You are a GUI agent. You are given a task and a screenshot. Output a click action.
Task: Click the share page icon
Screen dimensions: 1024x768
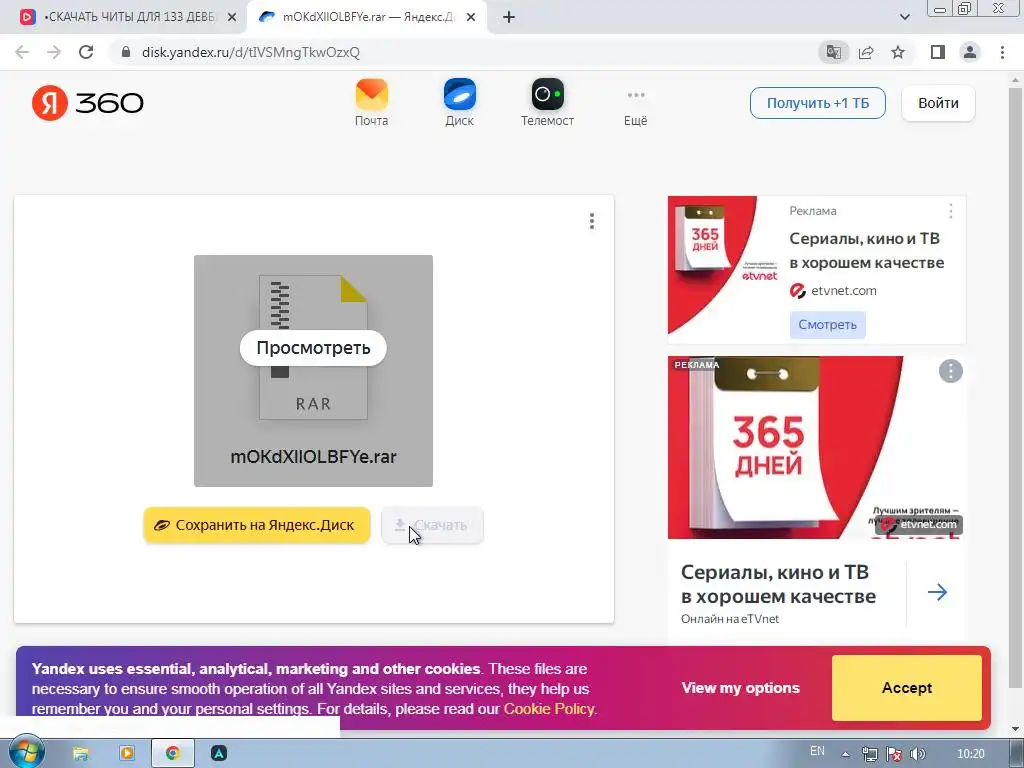[867, 52]
